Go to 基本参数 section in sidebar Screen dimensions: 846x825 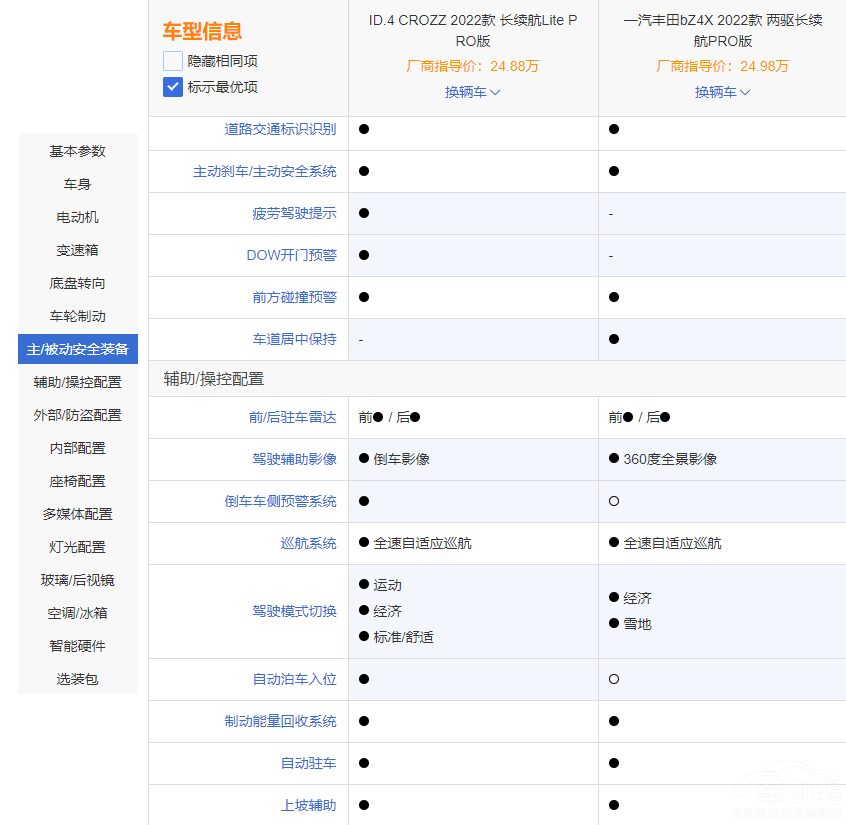click(x=78, y=151)
